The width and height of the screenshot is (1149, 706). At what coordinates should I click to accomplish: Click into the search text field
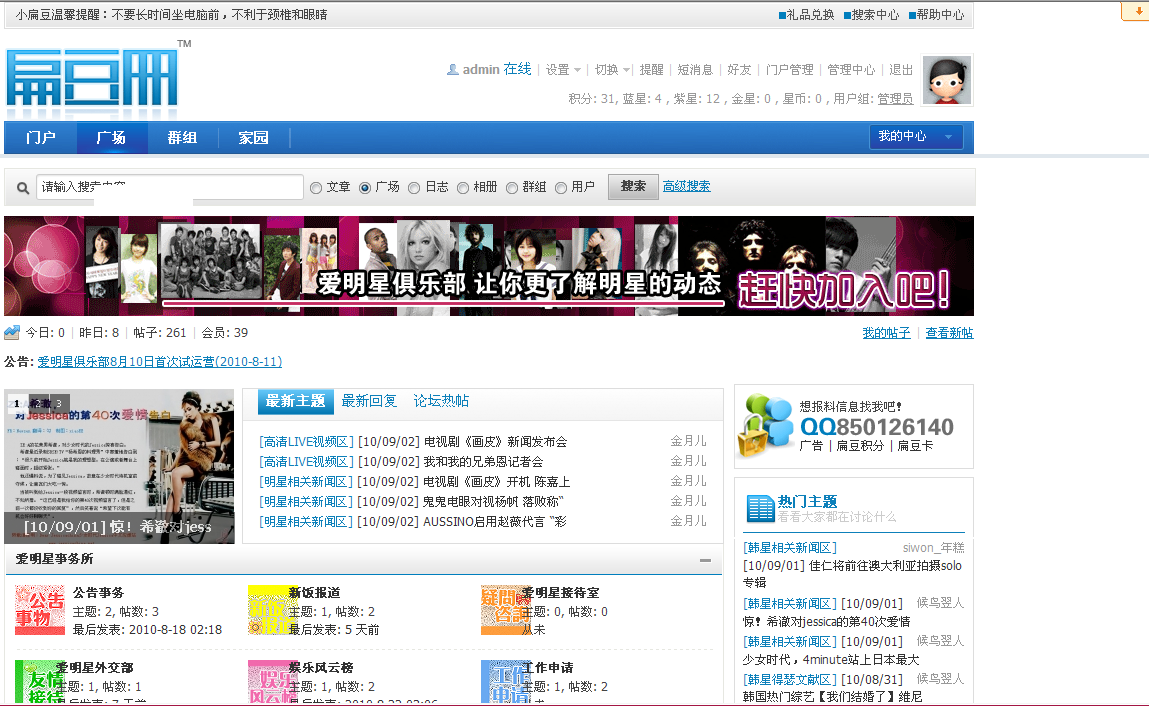tap(170, 187)
